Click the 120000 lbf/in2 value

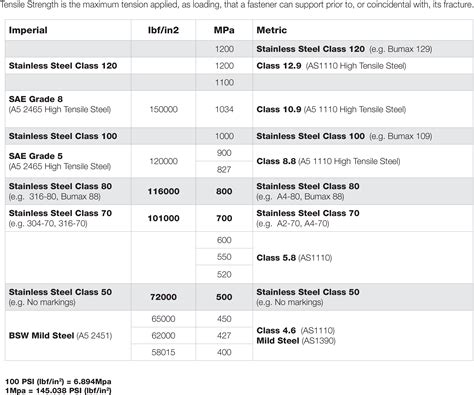pos(163,161)
